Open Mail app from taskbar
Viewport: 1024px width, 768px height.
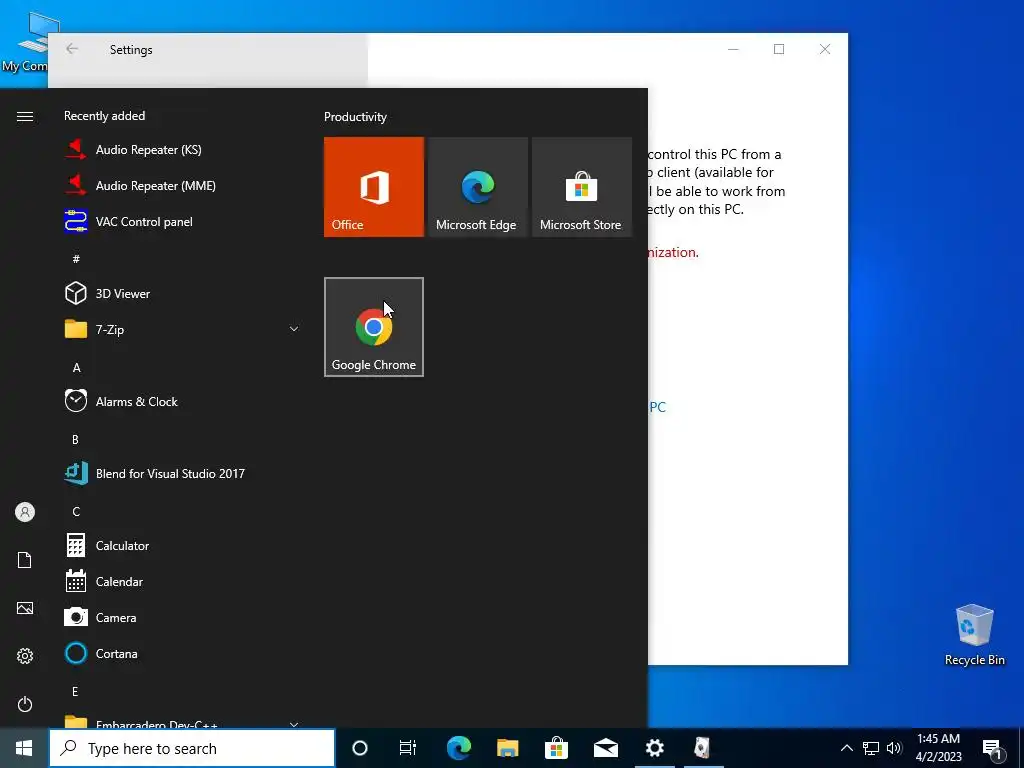click(605, 748)
